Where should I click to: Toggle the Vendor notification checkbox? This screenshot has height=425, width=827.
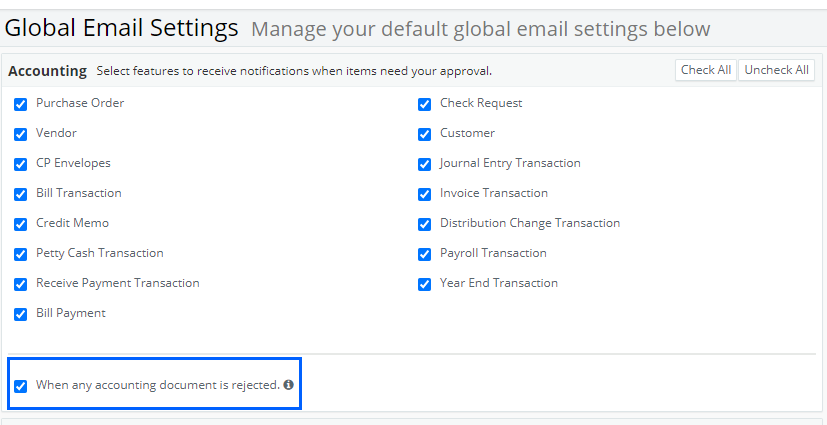click(21, 134)
